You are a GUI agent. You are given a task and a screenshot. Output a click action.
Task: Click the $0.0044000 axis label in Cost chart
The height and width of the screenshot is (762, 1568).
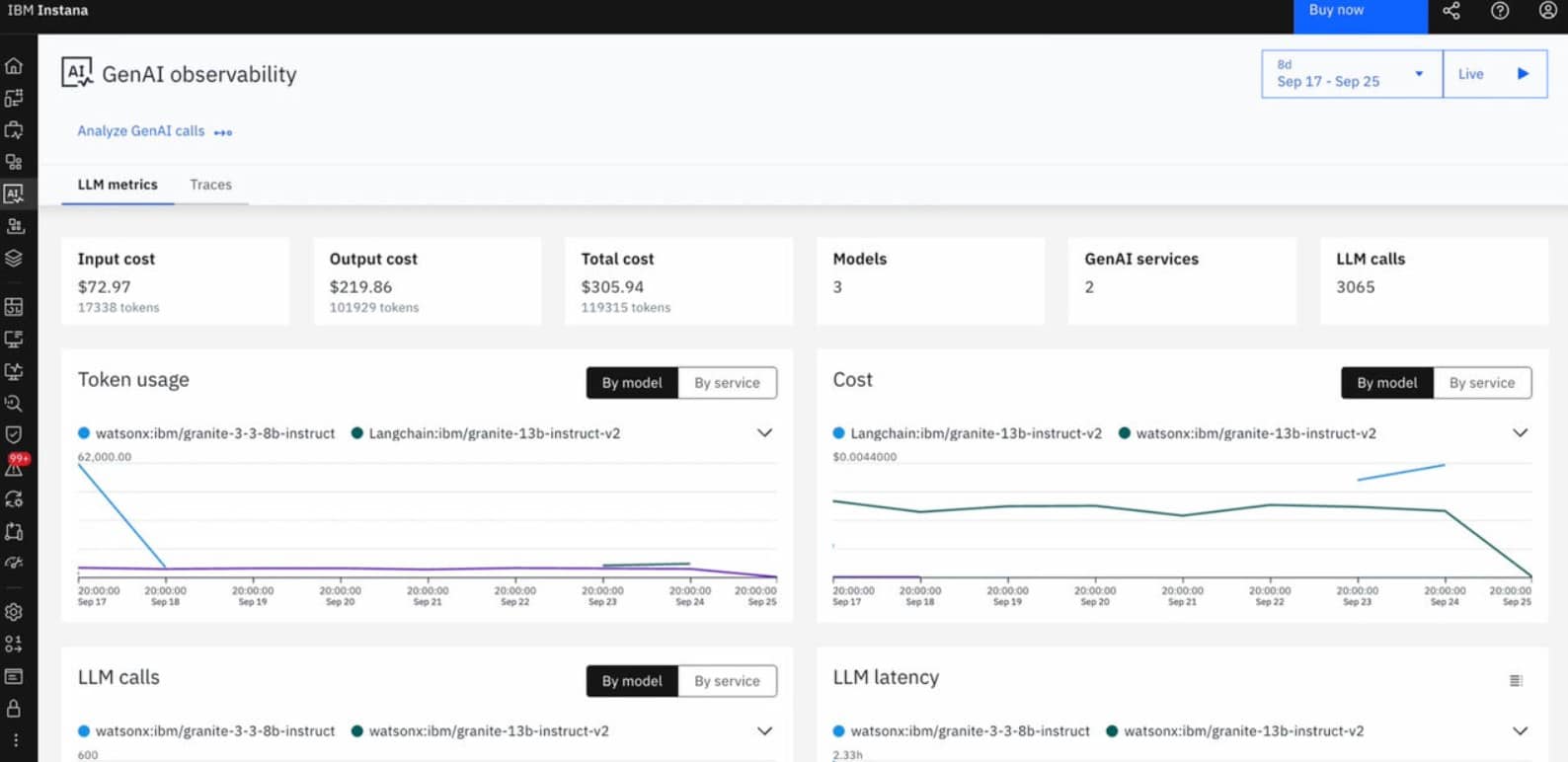click(865, 457)
